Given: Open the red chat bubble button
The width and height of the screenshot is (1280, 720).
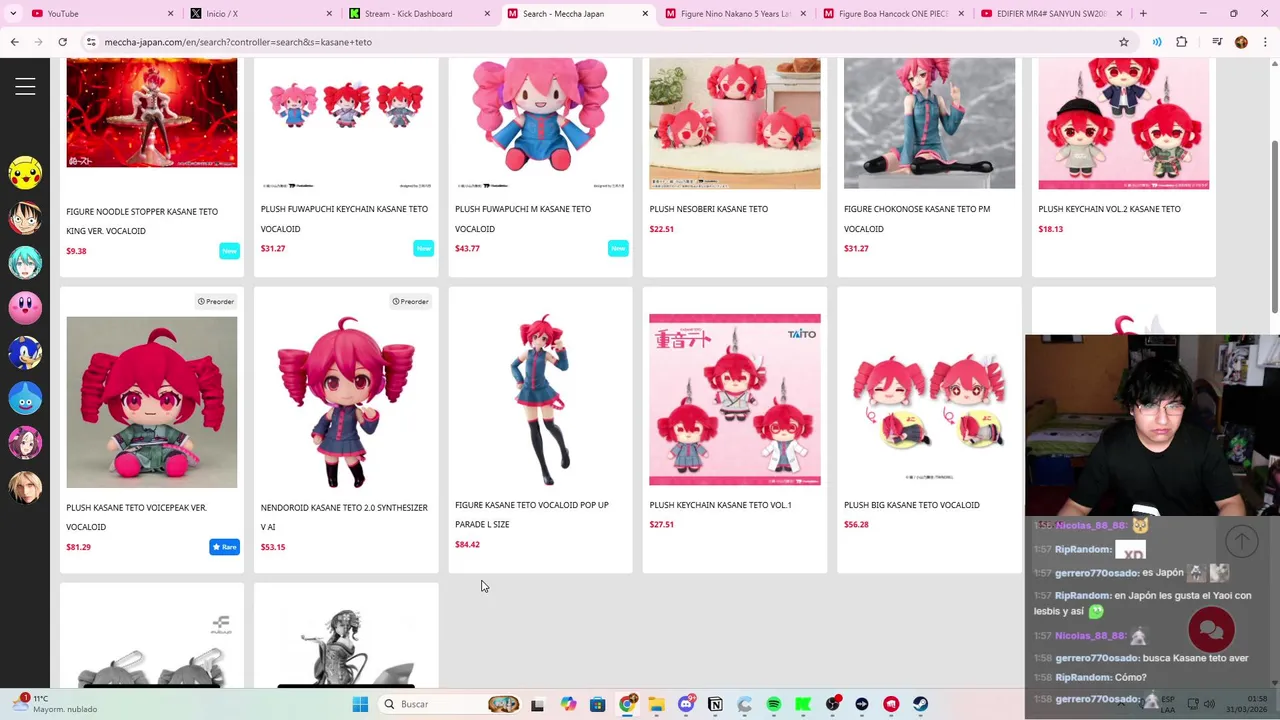Looking at the screenshot, I should click(x=1211, y=630).
